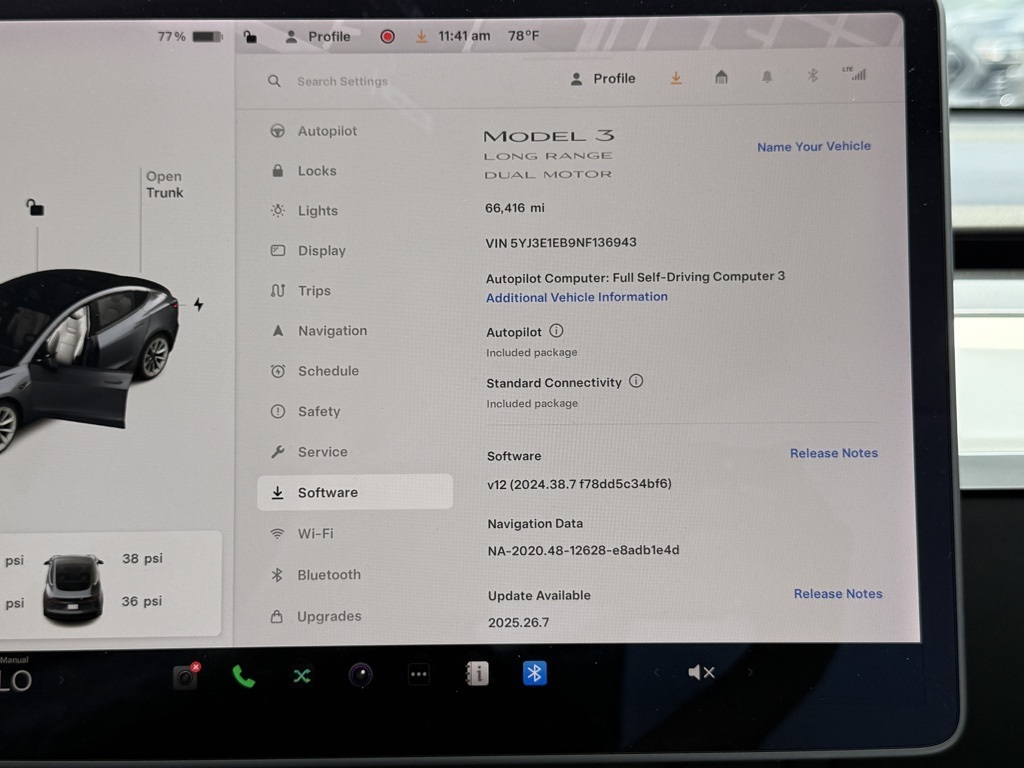Tap the 2025.26.7 update version text
This screenshot has width=1024, height=768.
click(519, 622)
